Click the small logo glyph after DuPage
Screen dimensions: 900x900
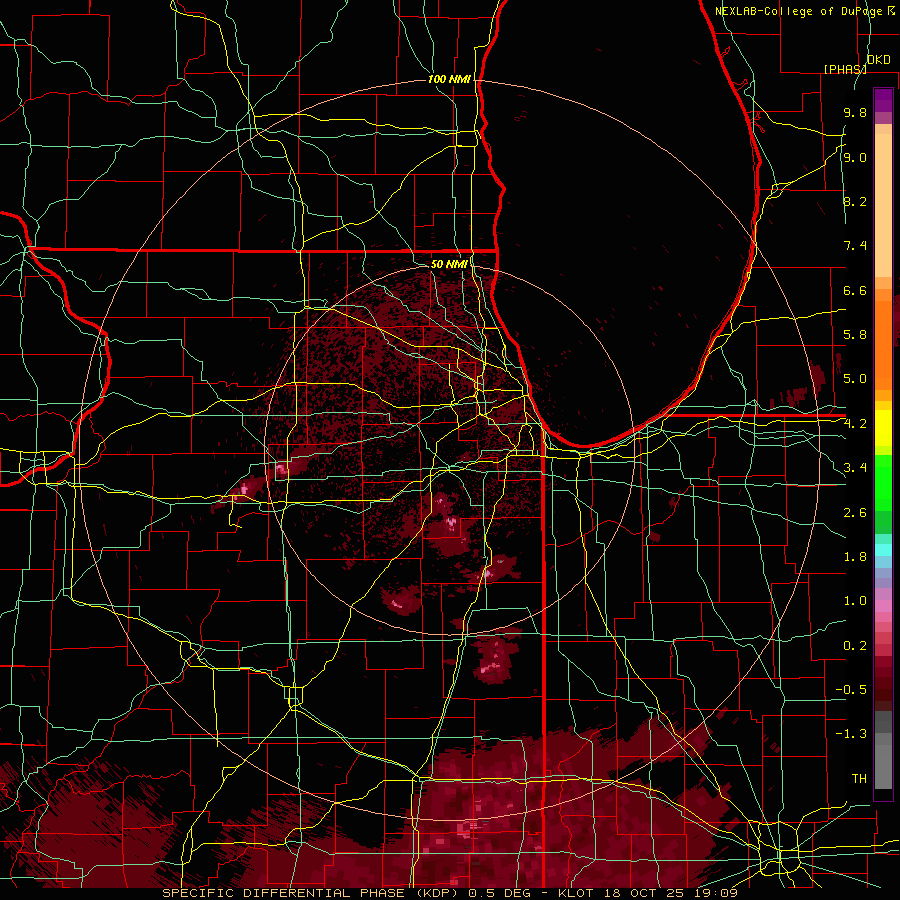pyautogui.click(x=891, y=10)
